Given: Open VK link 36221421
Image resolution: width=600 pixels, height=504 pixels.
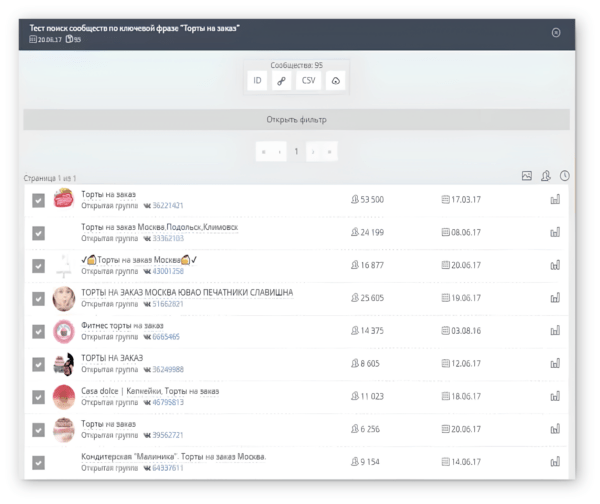Looking at the screenshot, I should pos(168,206).
